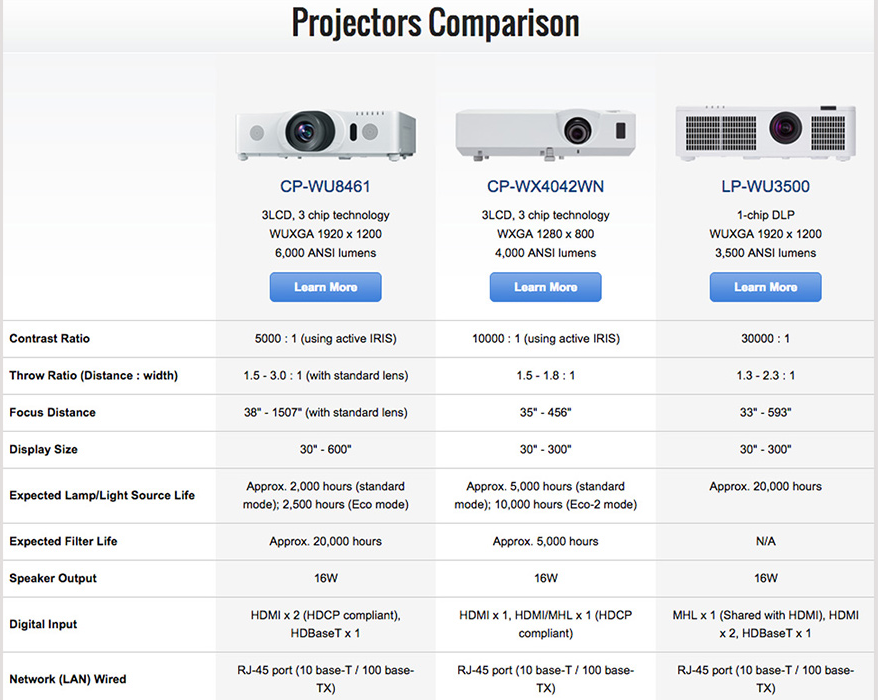Open the CP-WU8461 model link

click(x=325, y=186)
